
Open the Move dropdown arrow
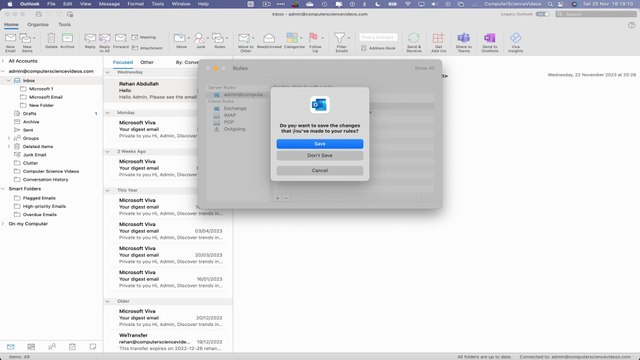[189, 38]
